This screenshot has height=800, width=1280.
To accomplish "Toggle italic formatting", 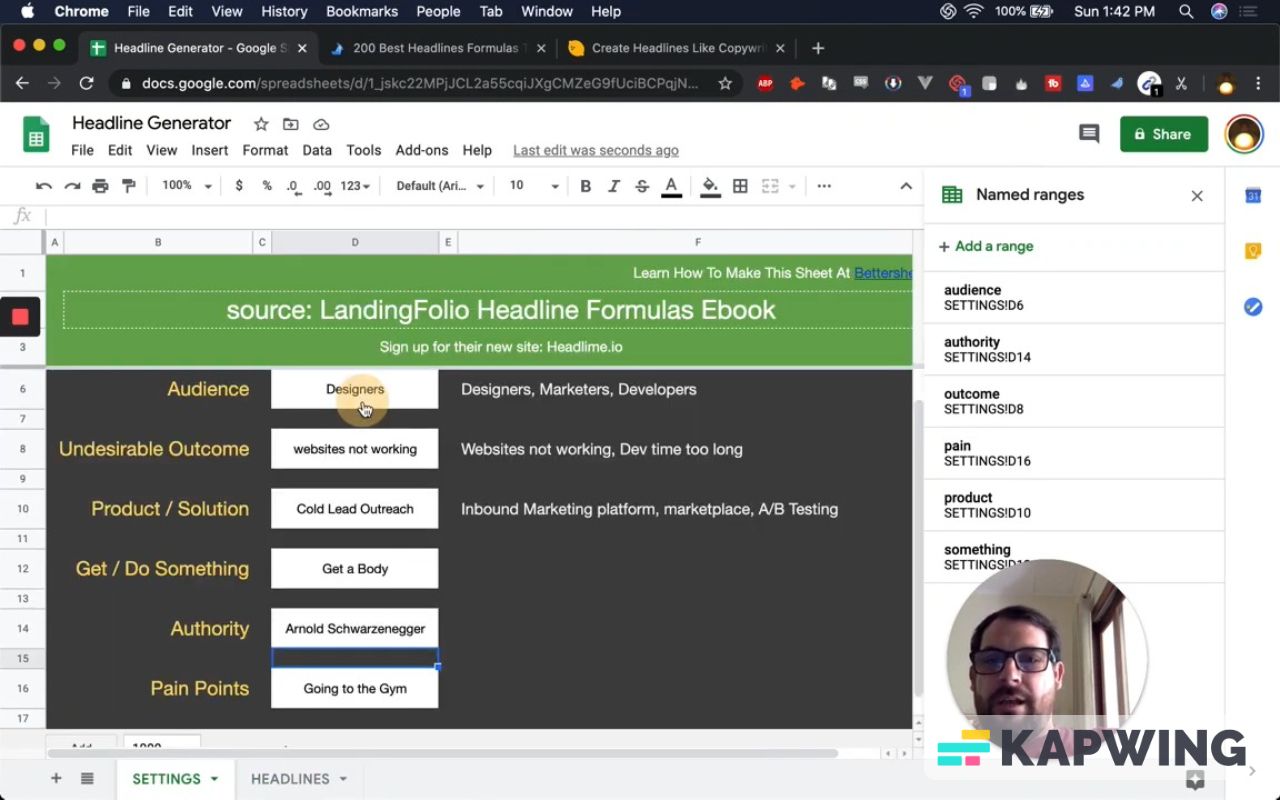I will tap(614, 186).
